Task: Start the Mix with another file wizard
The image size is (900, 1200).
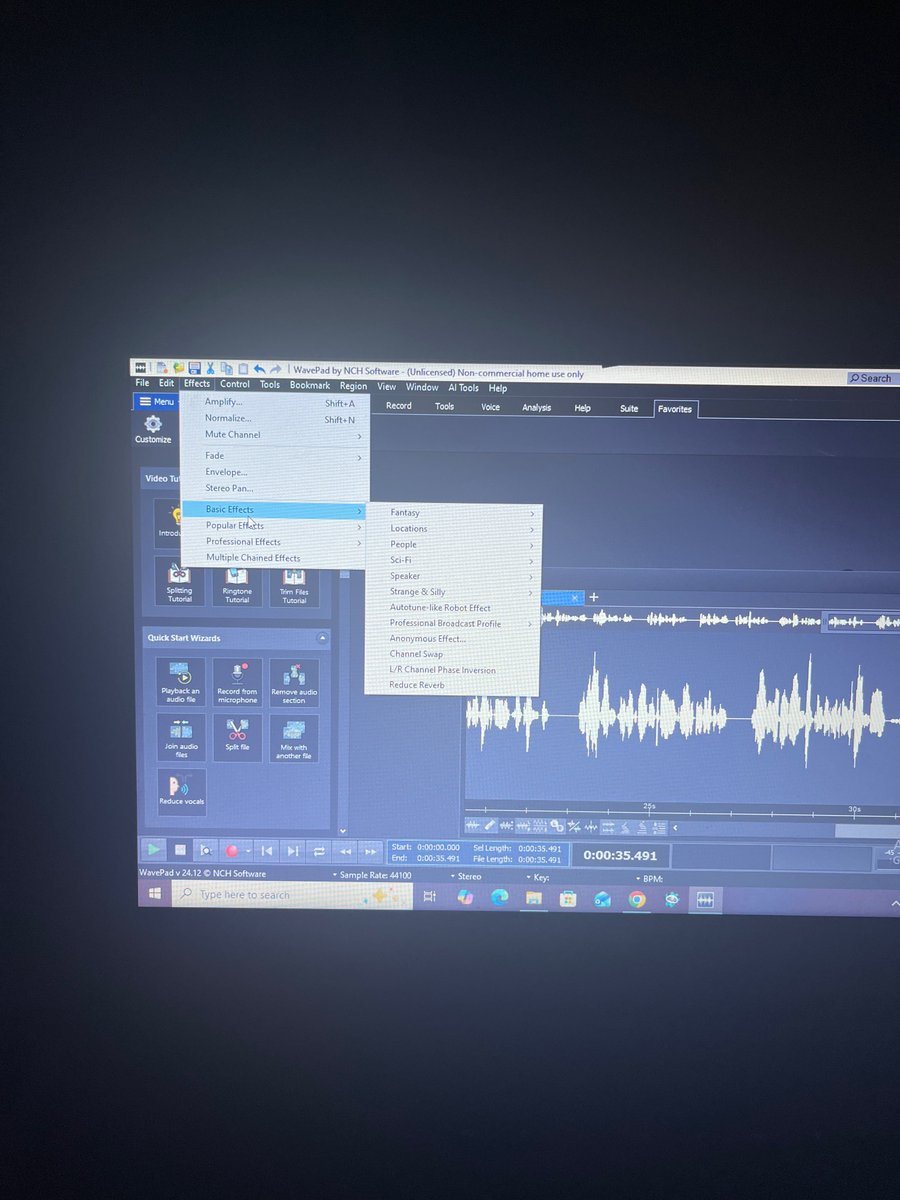Action: pos(294,739)
